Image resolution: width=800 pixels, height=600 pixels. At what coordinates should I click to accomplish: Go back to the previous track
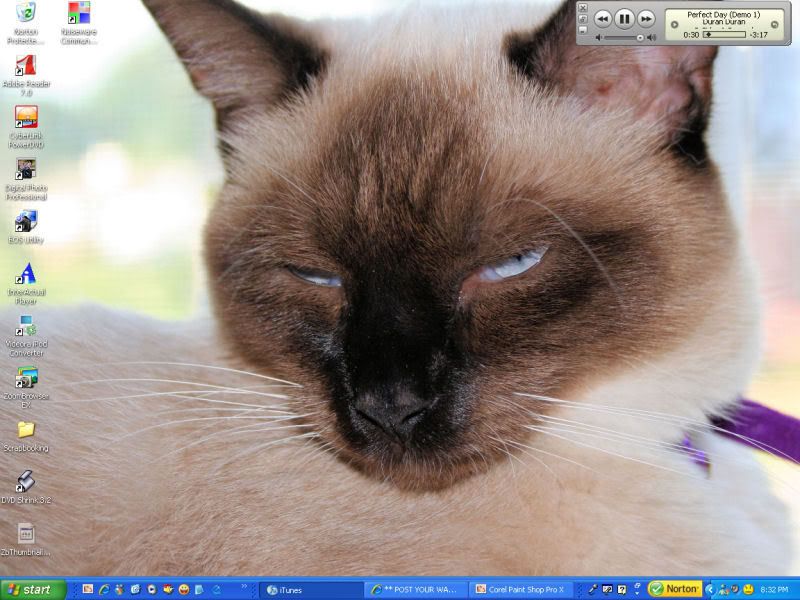tap(604, 17)
